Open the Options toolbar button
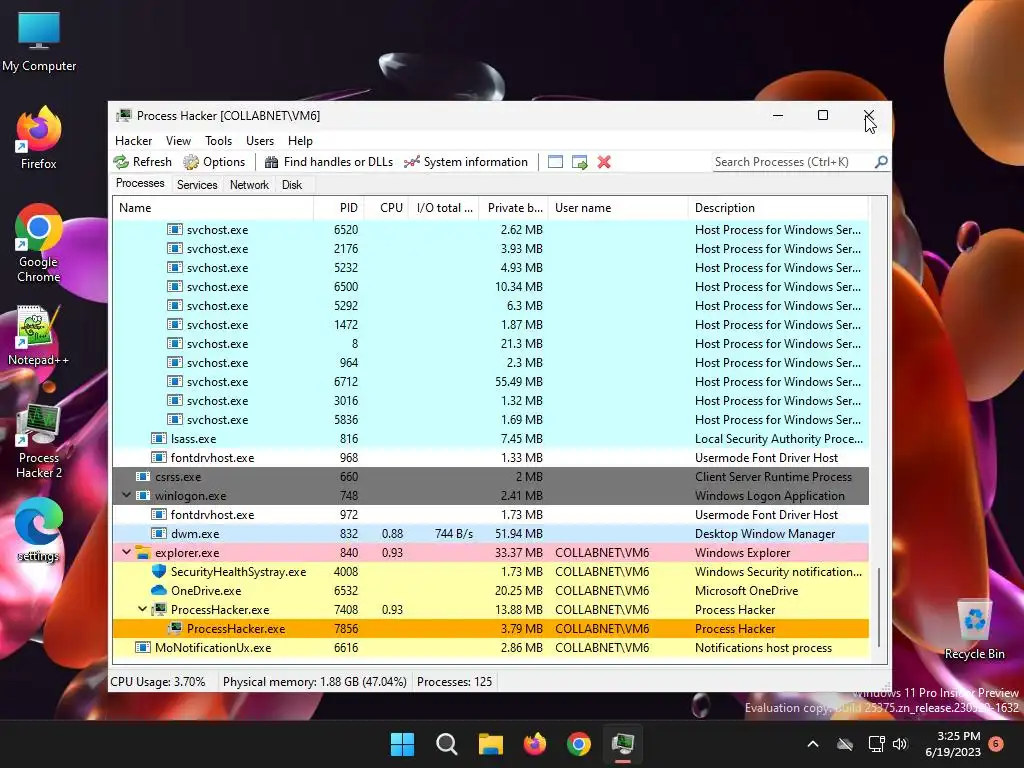The height and width of the screenshot is (768, 1024). pos(214,162)
